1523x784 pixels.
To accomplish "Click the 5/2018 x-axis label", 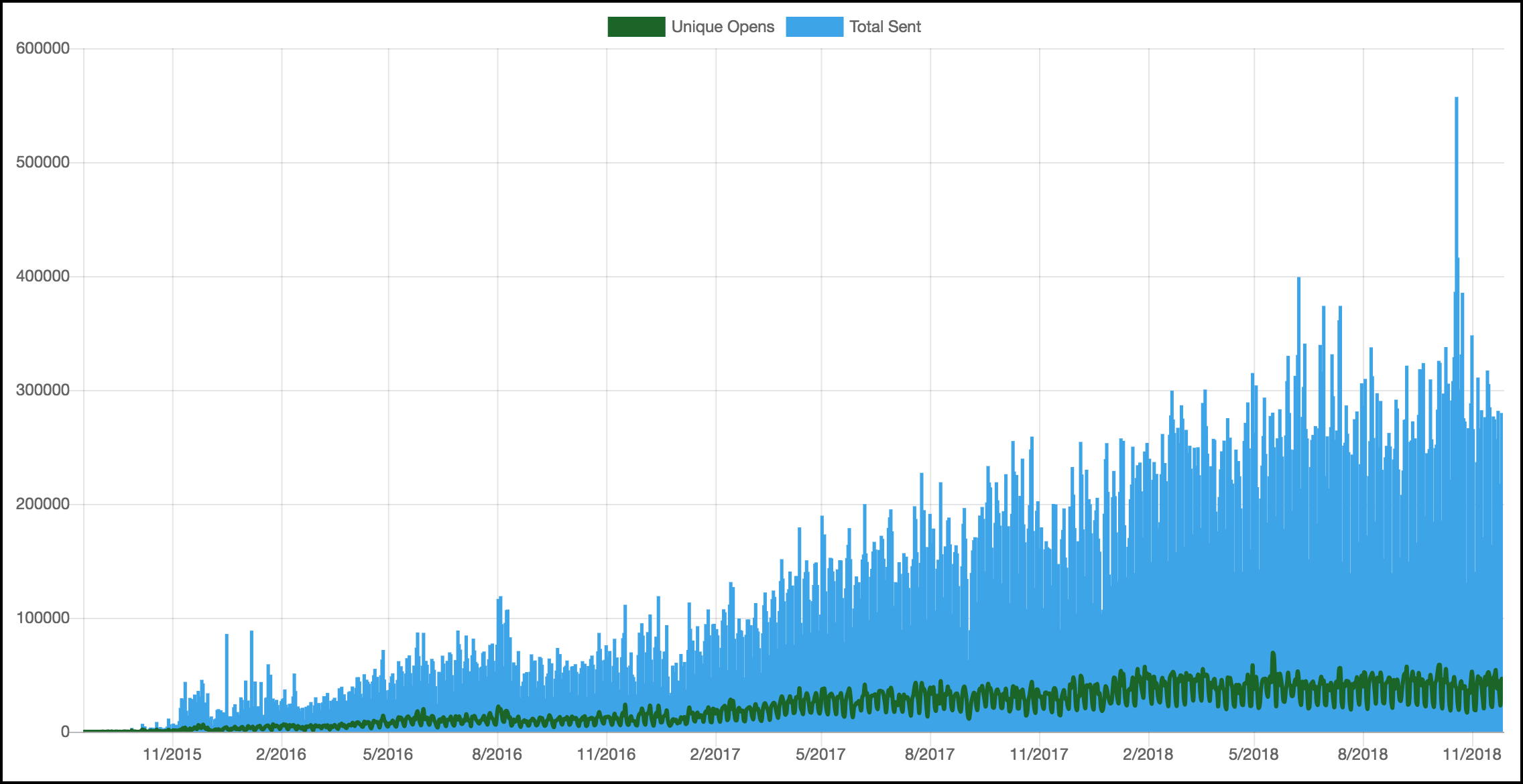I will (x=1254, y=755).
